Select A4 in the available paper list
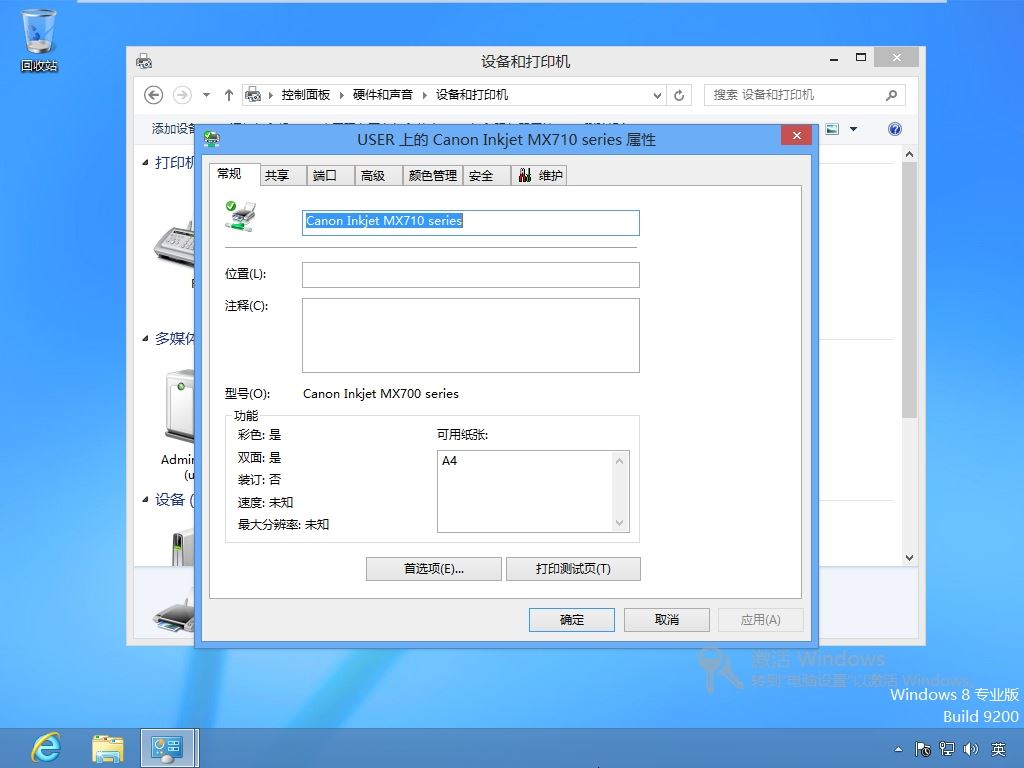The width and height of the screenshot is (1024, 768). pyautogui.click(x=449, y=461)
